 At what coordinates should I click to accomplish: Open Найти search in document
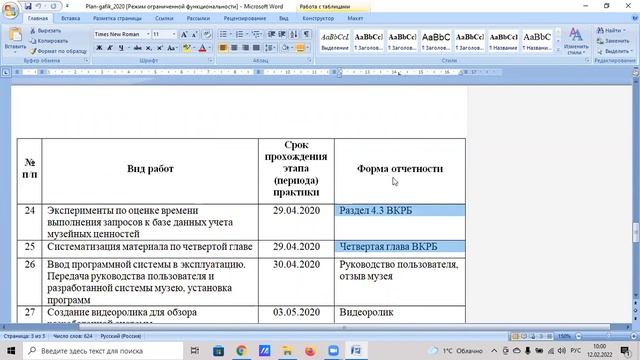611,31
